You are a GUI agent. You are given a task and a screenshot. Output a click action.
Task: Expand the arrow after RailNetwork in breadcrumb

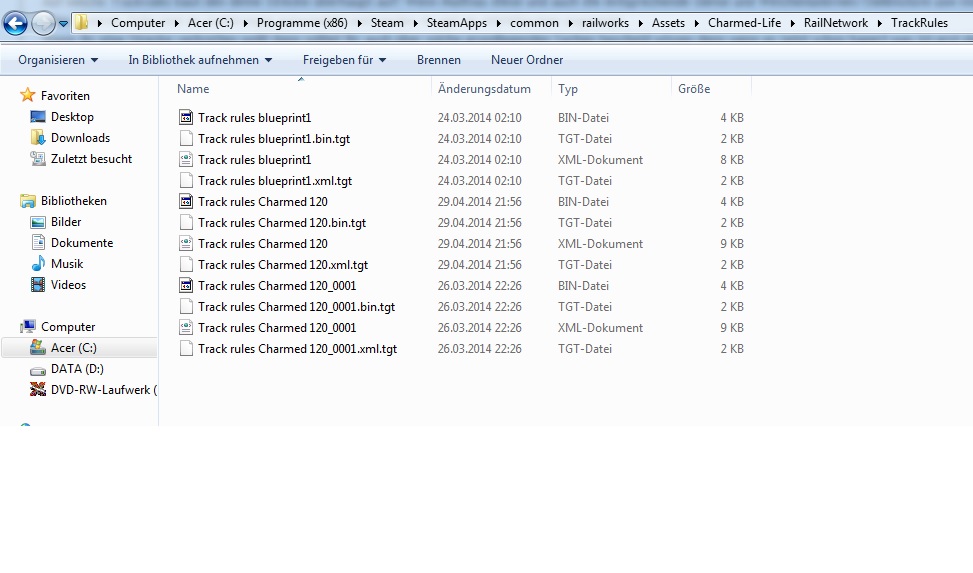coord(879,23)
